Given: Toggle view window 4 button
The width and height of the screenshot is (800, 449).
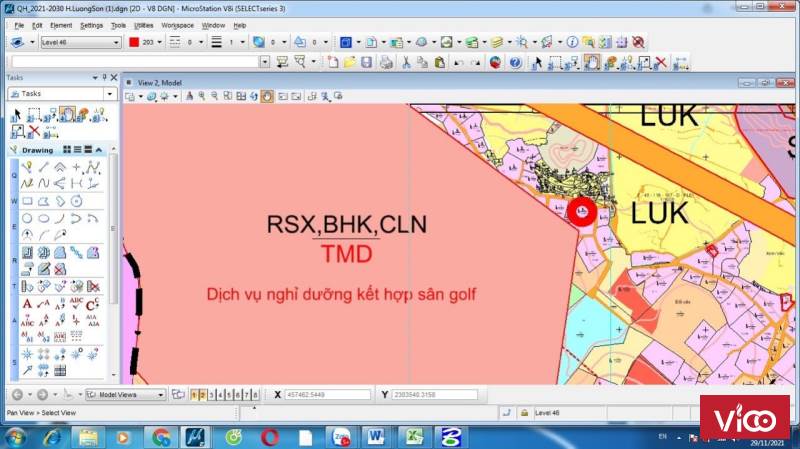Looking at the screenshot, I should [220, 395].
